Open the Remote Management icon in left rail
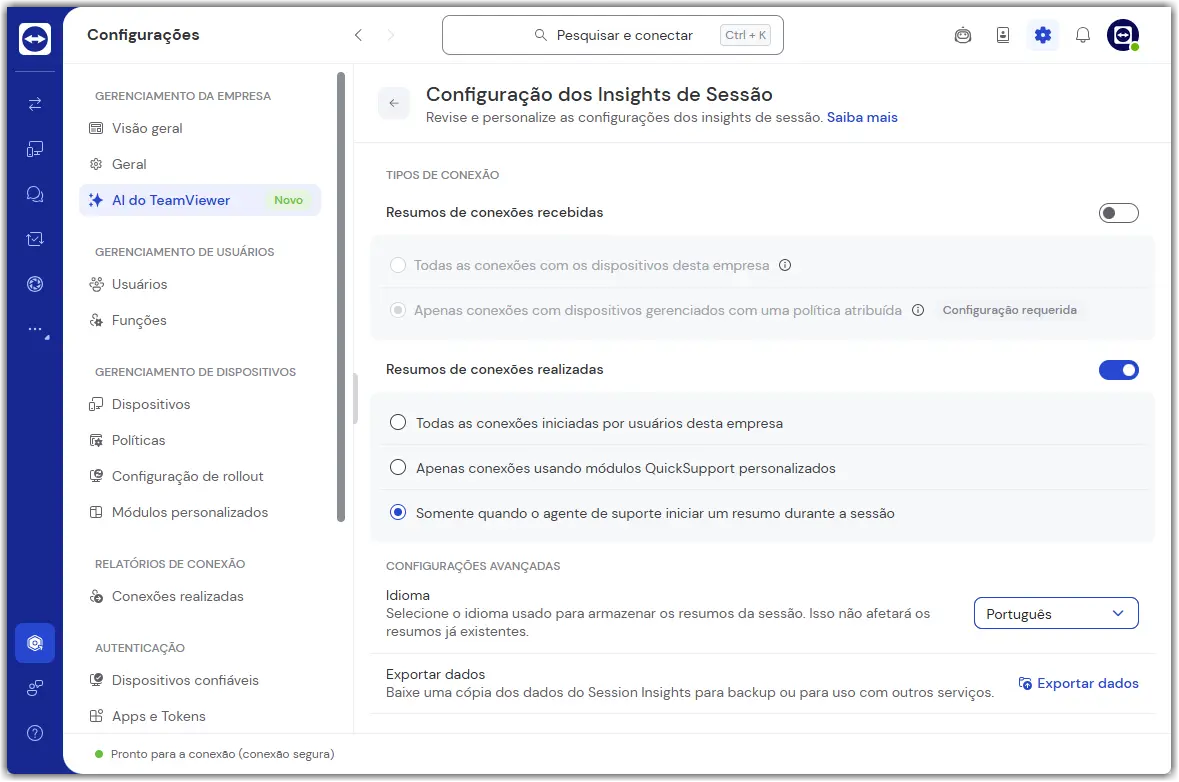 35,239
